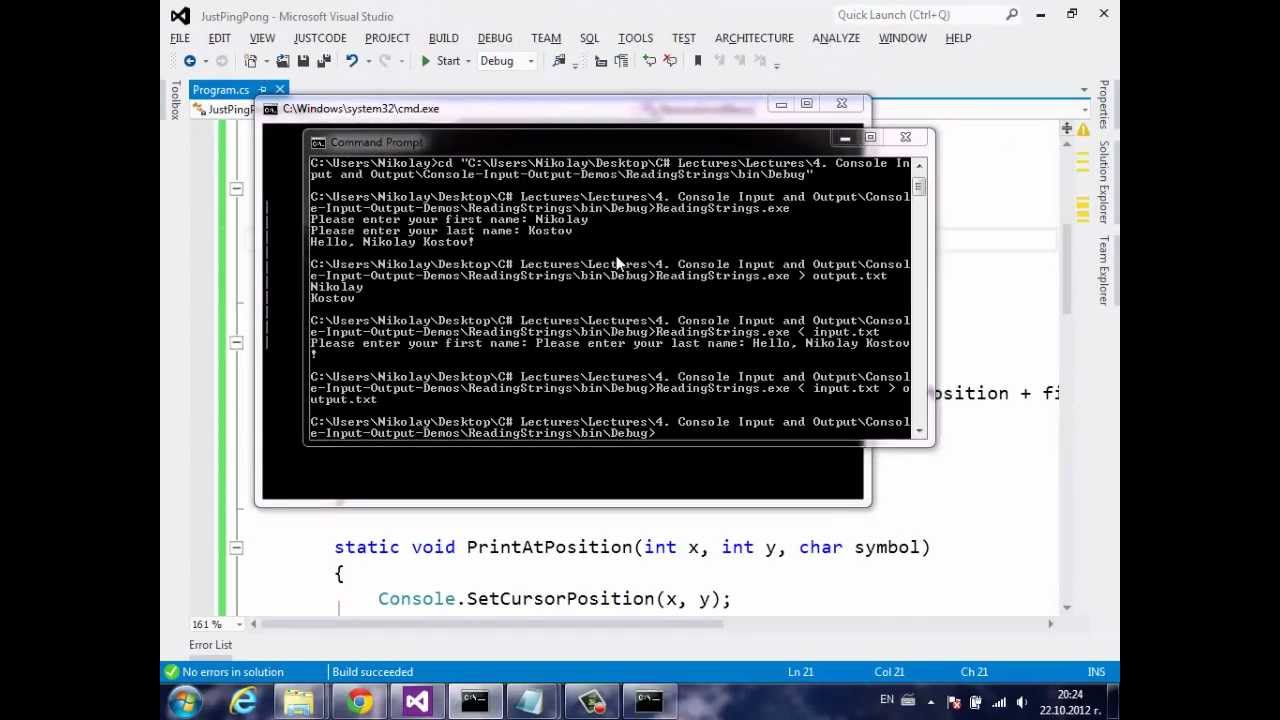This screenshot has width=1280, height=720.
Task: Click the green Start debugging arrow
Action: [426, 61]
